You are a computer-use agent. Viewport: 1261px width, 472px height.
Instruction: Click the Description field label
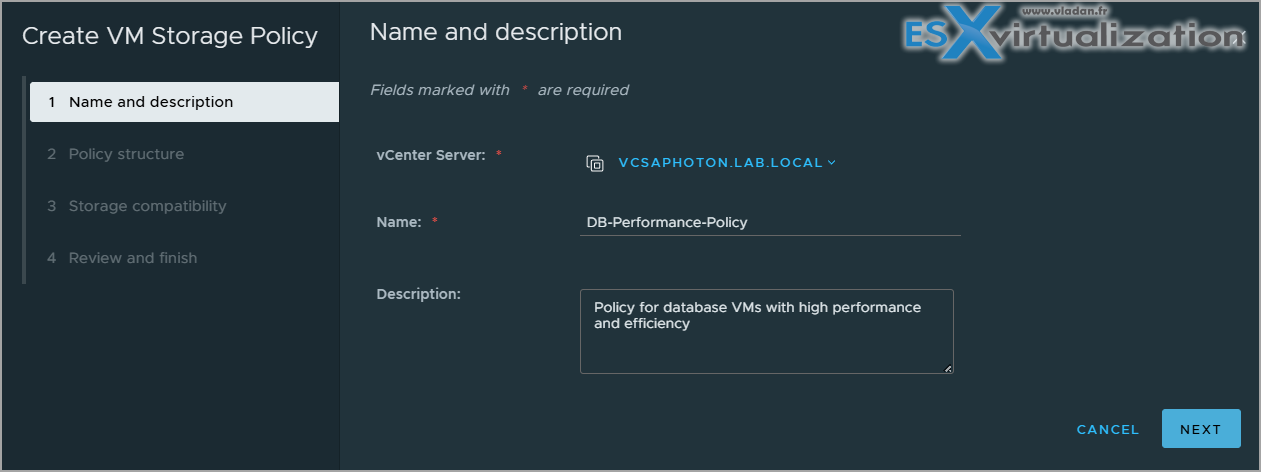pos(418,294)
